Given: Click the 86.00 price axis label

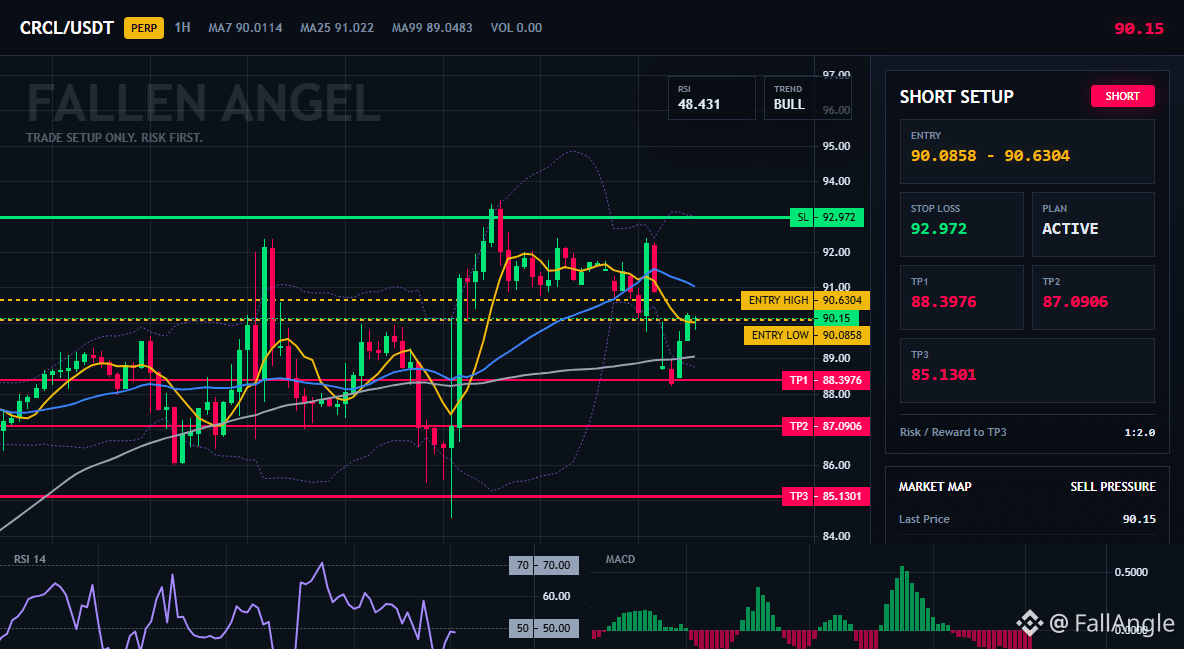Looking at the screenshot, I should (x=836, y=465).
